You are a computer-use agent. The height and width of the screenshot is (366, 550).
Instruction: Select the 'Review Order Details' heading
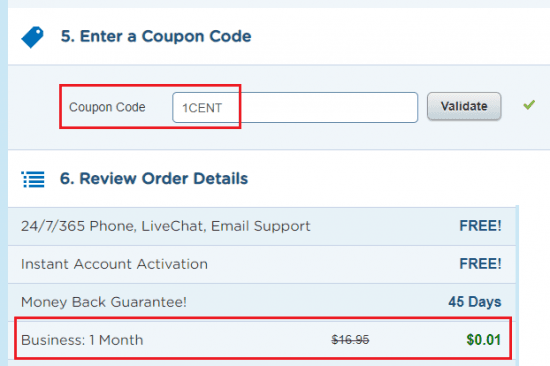(154, 179)
